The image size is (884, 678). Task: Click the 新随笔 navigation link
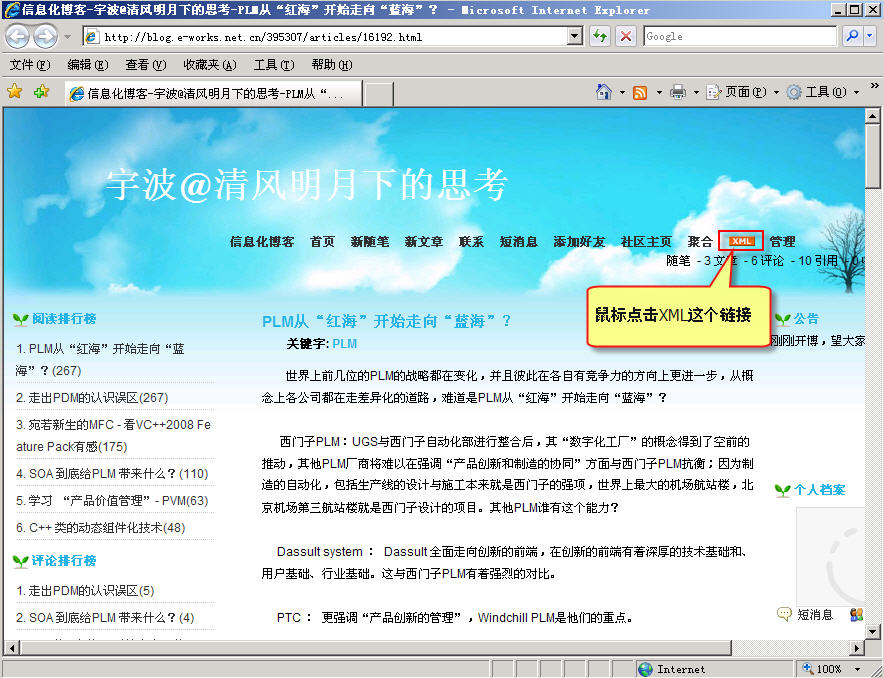pos(370,242)
